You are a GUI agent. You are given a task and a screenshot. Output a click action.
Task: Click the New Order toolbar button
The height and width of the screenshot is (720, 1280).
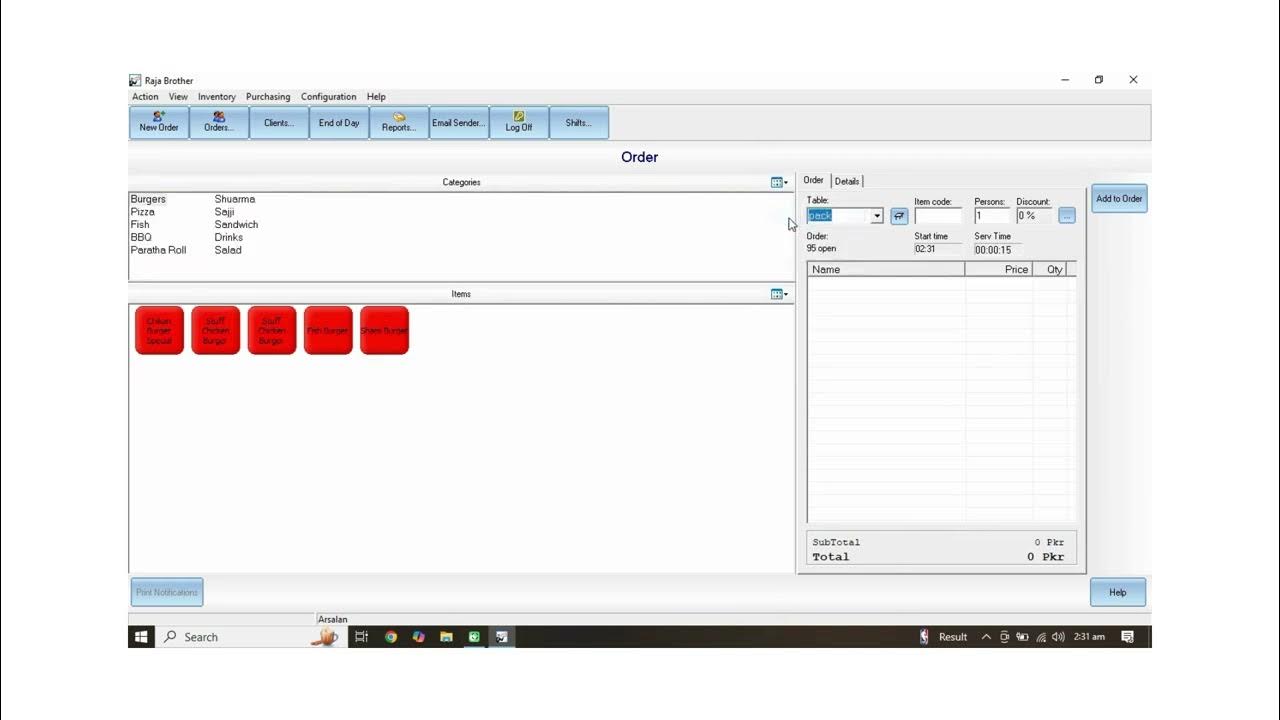point(159,122)
